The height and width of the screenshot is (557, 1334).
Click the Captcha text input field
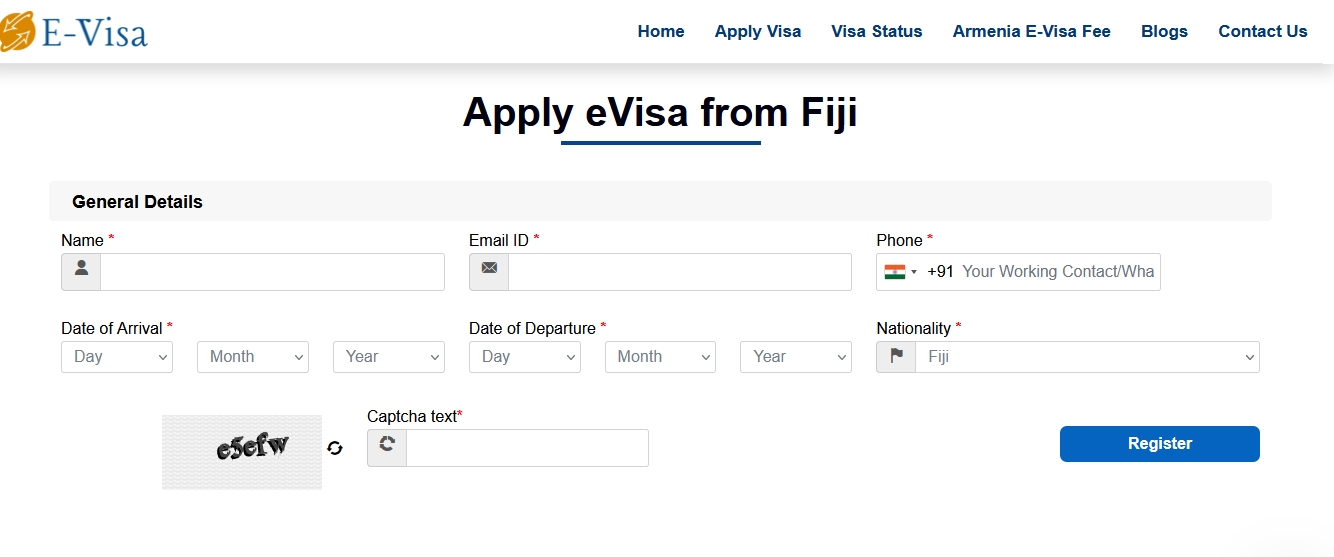(x=527, y=448)
